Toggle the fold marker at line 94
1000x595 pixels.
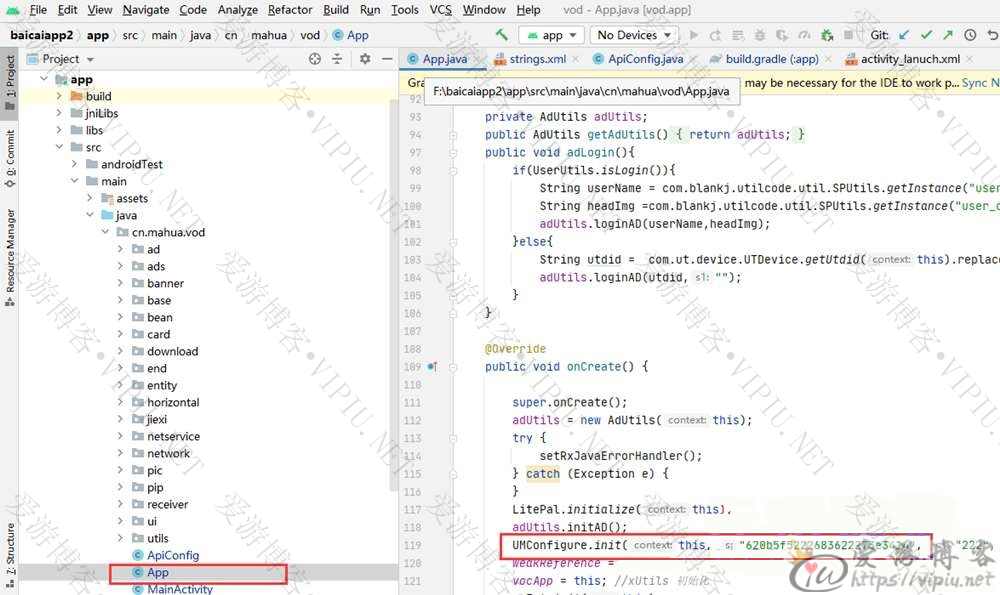(x=453, y=135)
